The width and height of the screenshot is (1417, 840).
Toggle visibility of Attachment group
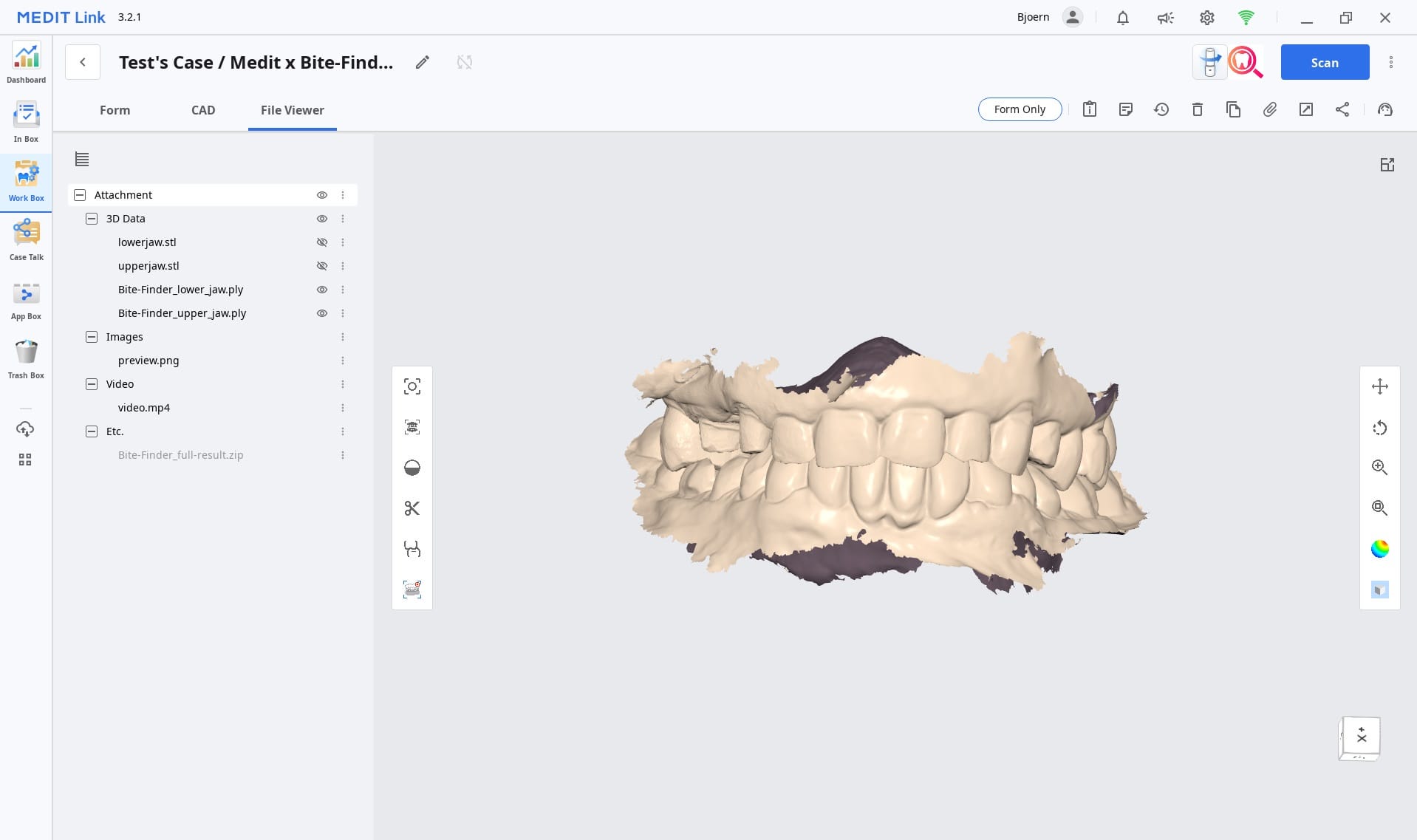pos(322,195)
